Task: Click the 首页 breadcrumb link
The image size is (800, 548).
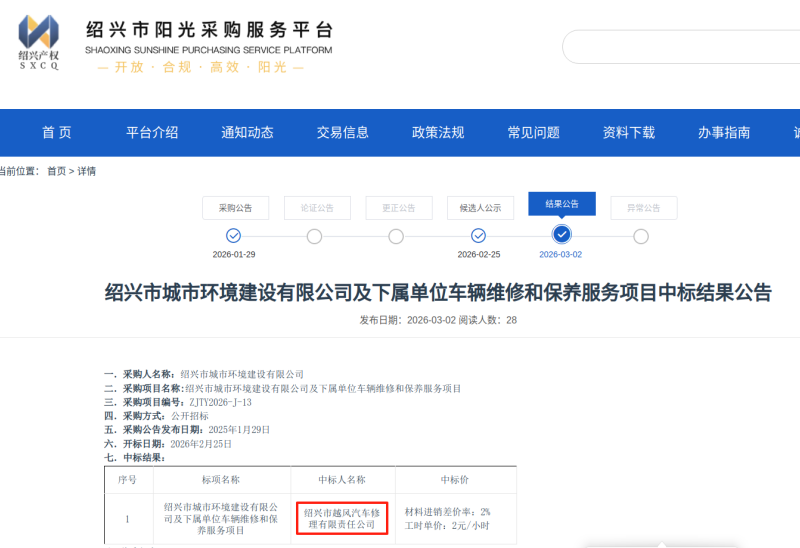Action: click(x=57, y=171)
